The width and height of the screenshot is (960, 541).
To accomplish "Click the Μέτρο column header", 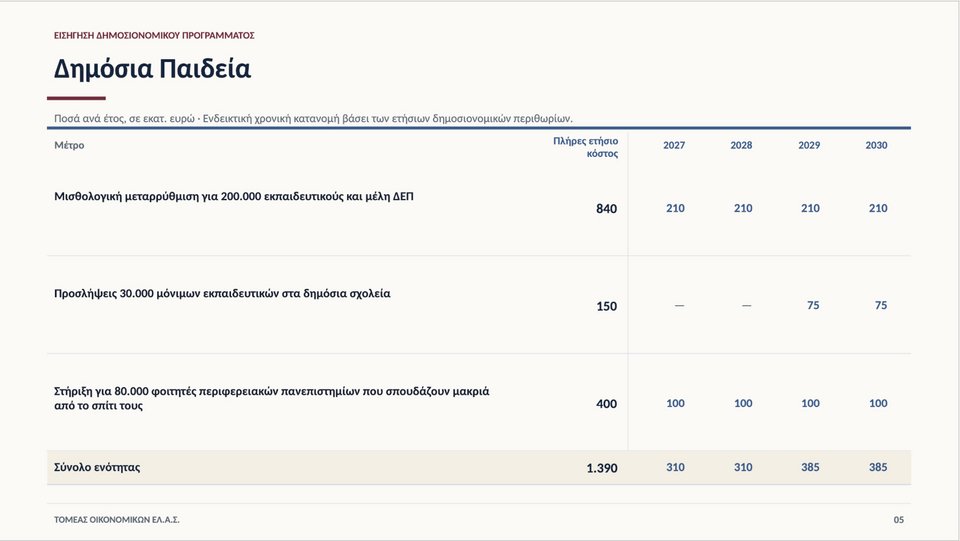I will [x=69, y=145].
